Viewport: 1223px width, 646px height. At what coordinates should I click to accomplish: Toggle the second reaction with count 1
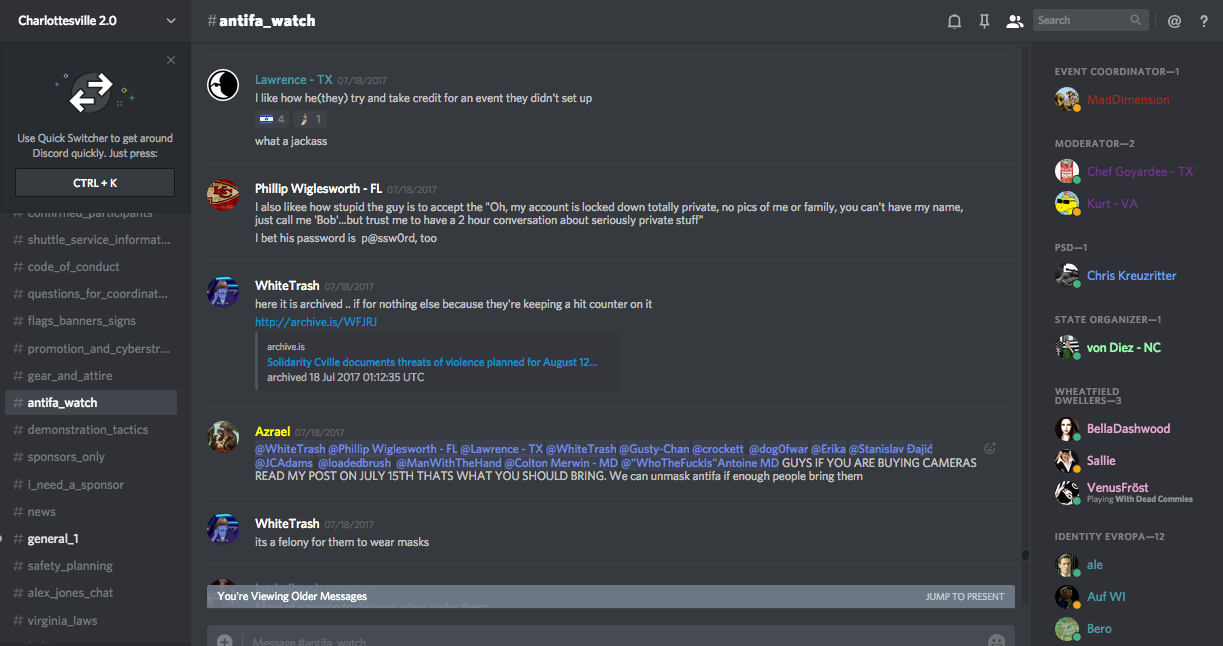(309, 119)
